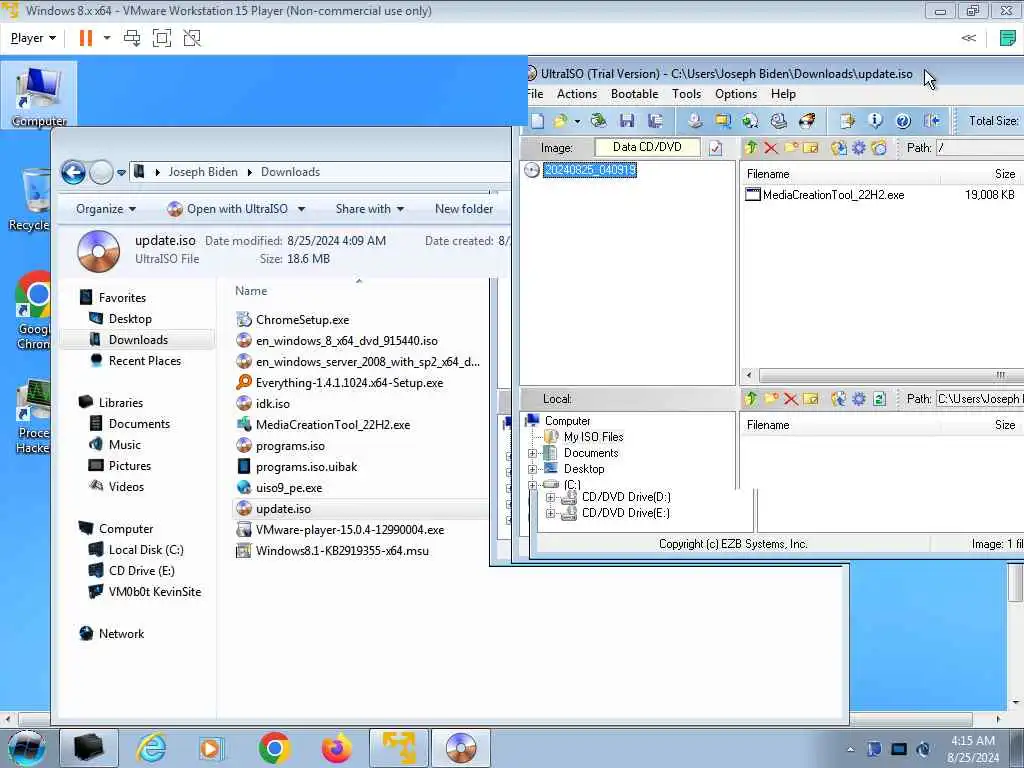1024x768 pixels.
Task: Click the Local Path field in UltraISO
Action: tap(980, 398)
